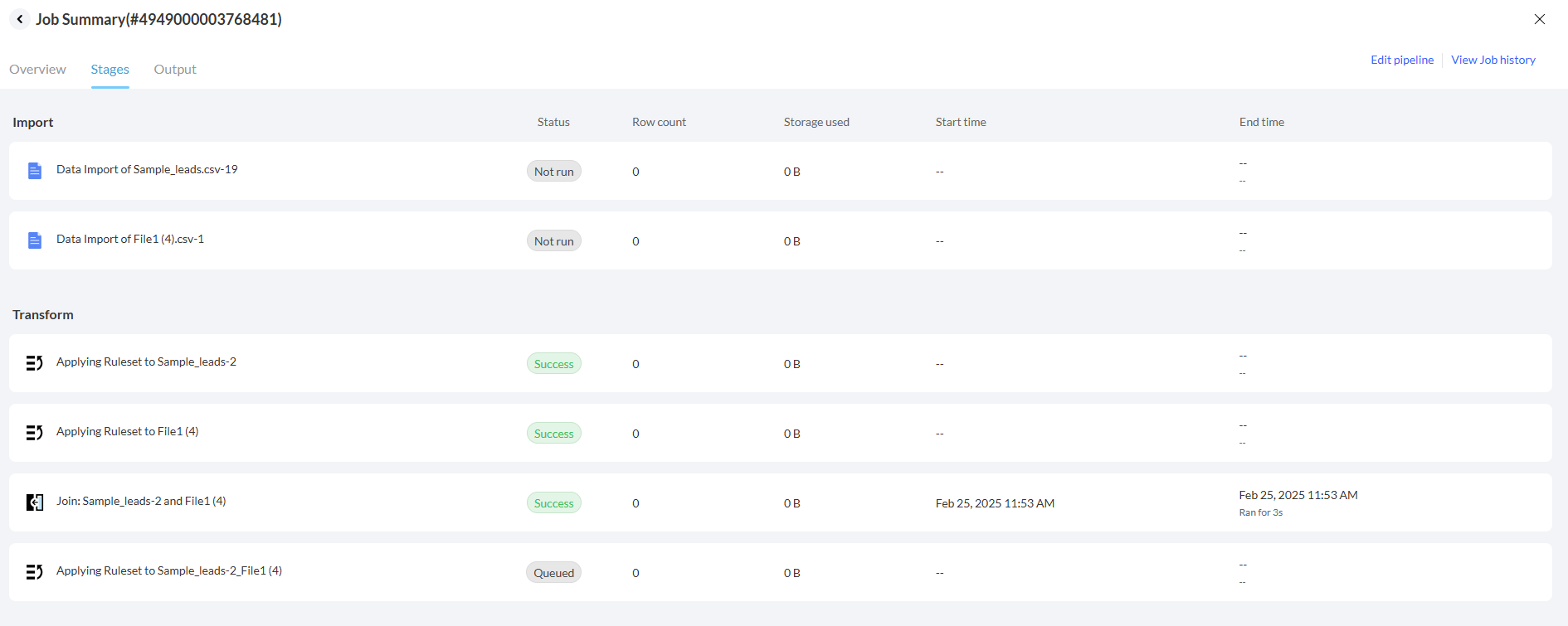The width and height of the screenshot is (1568, 626).
Task: Click the Import section heading
Action: coord(33,122)
